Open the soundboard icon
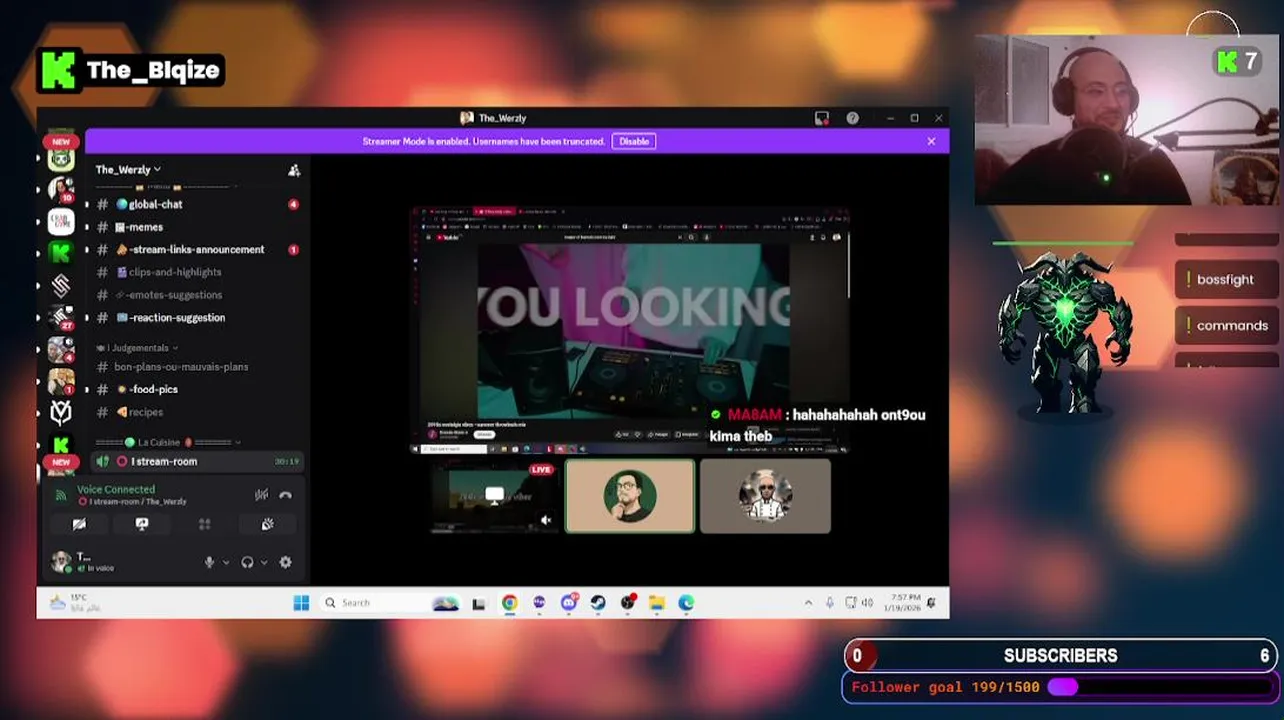Image resolution: width=1284 pixels, height=720 pixels. point(268,524)
